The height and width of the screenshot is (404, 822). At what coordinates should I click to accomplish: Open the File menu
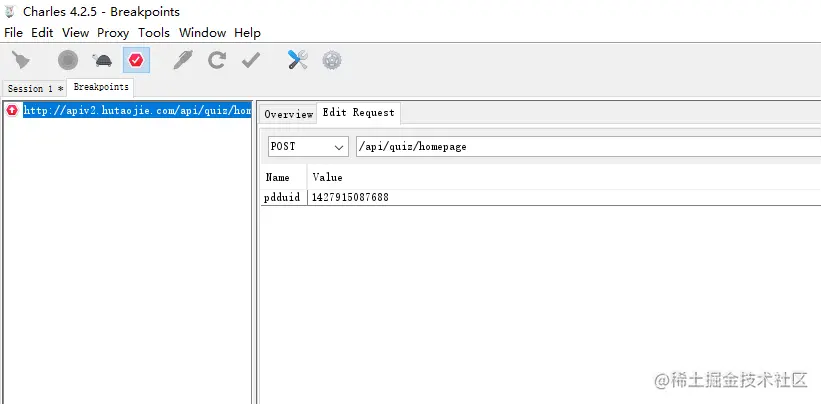(x=13, y=33)
